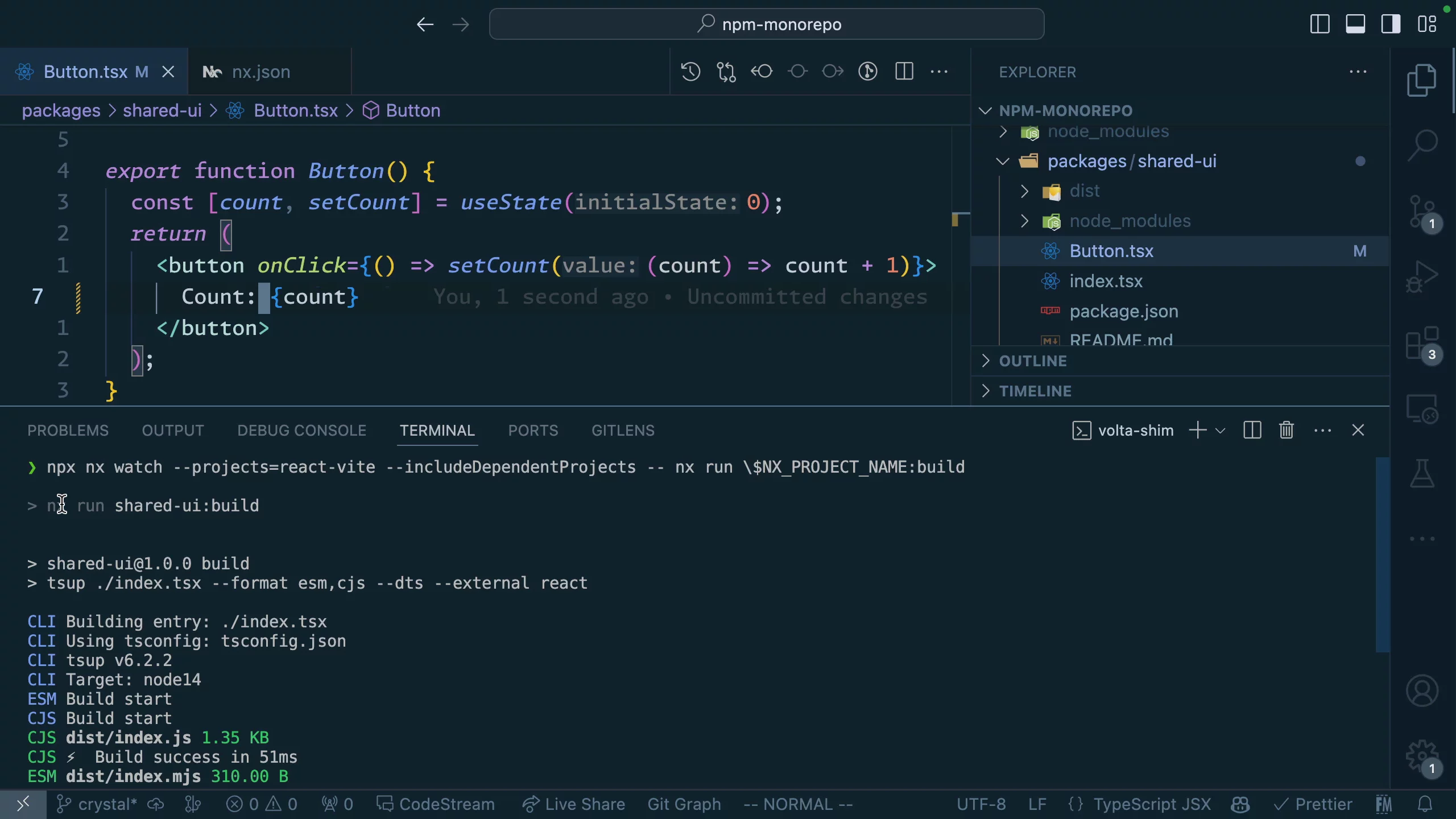This screenshot has height=819, width=1456.
Task: Open Source Control view icon
Action: pyautogui.click(x=1422, y=212)
